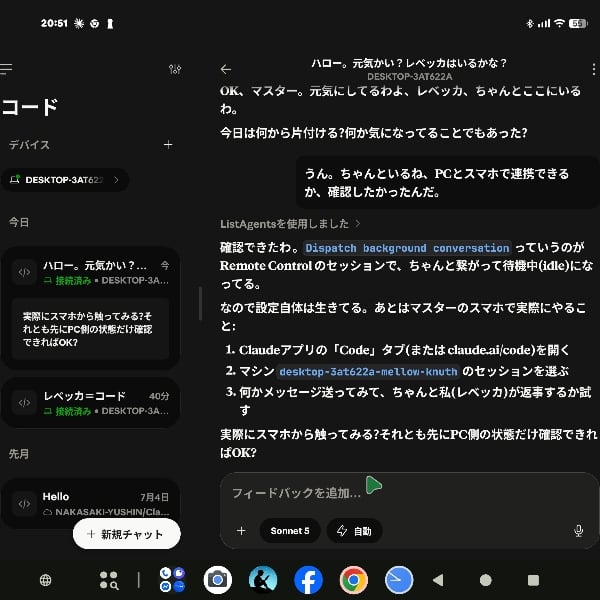Launch the Camera app
The width and height of the screenshot is (600, 600).
(217, 580)
